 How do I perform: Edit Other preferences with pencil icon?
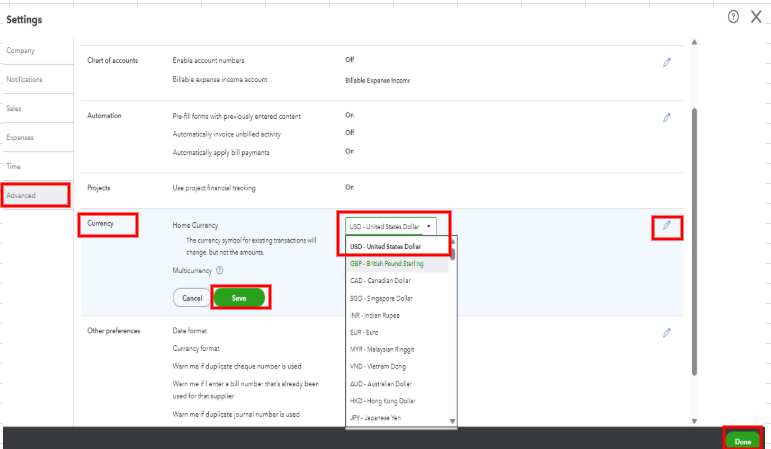click(667, 332)
